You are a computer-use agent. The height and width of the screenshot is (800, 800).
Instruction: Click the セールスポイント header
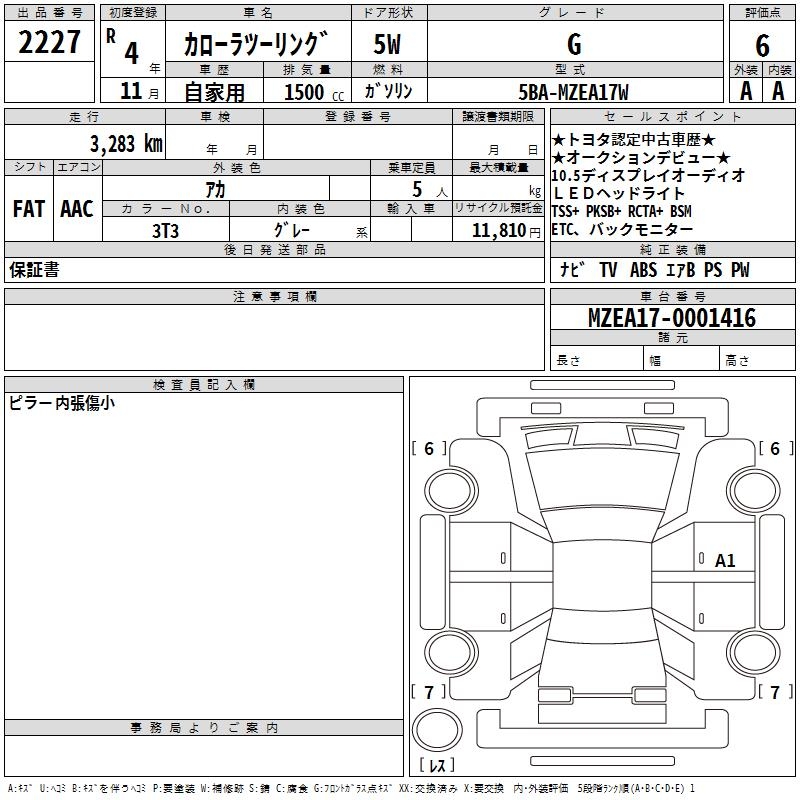[672, 117]
